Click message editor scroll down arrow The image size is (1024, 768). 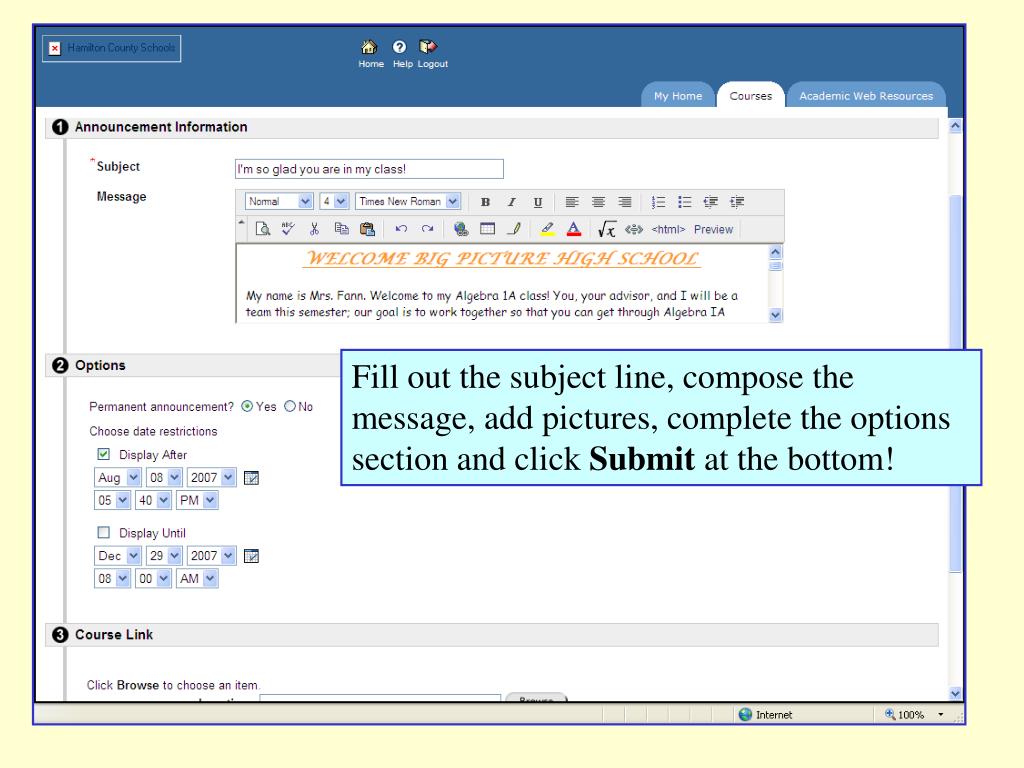pyautogui.click(x=775, y=315)
